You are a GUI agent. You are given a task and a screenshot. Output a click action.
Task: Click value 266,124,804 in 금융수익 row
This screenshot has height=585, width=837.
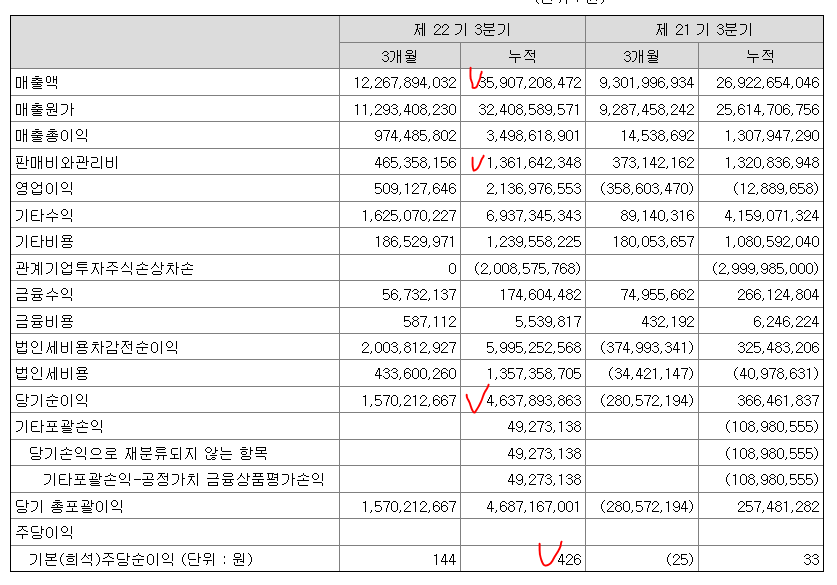[x=778, y=295]
